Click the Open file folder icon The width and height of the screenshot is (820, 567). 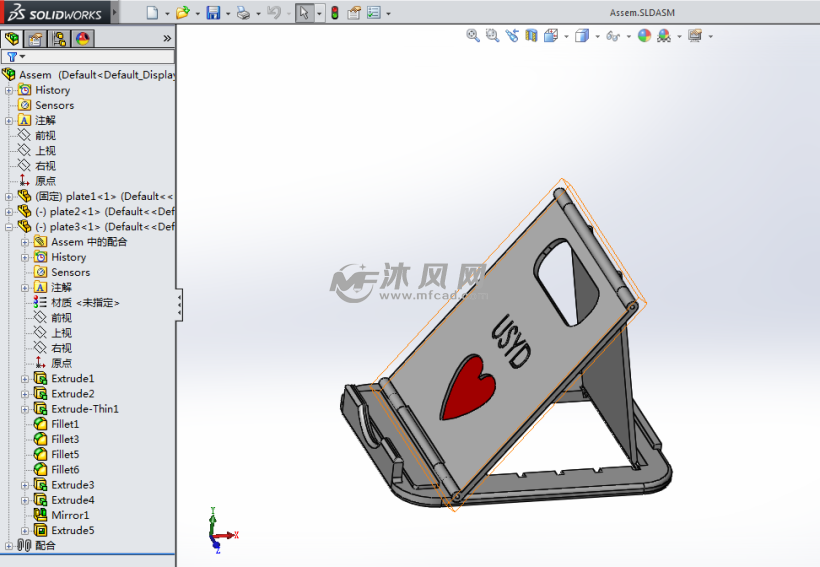pyautogui.click(x=183, y=13)
